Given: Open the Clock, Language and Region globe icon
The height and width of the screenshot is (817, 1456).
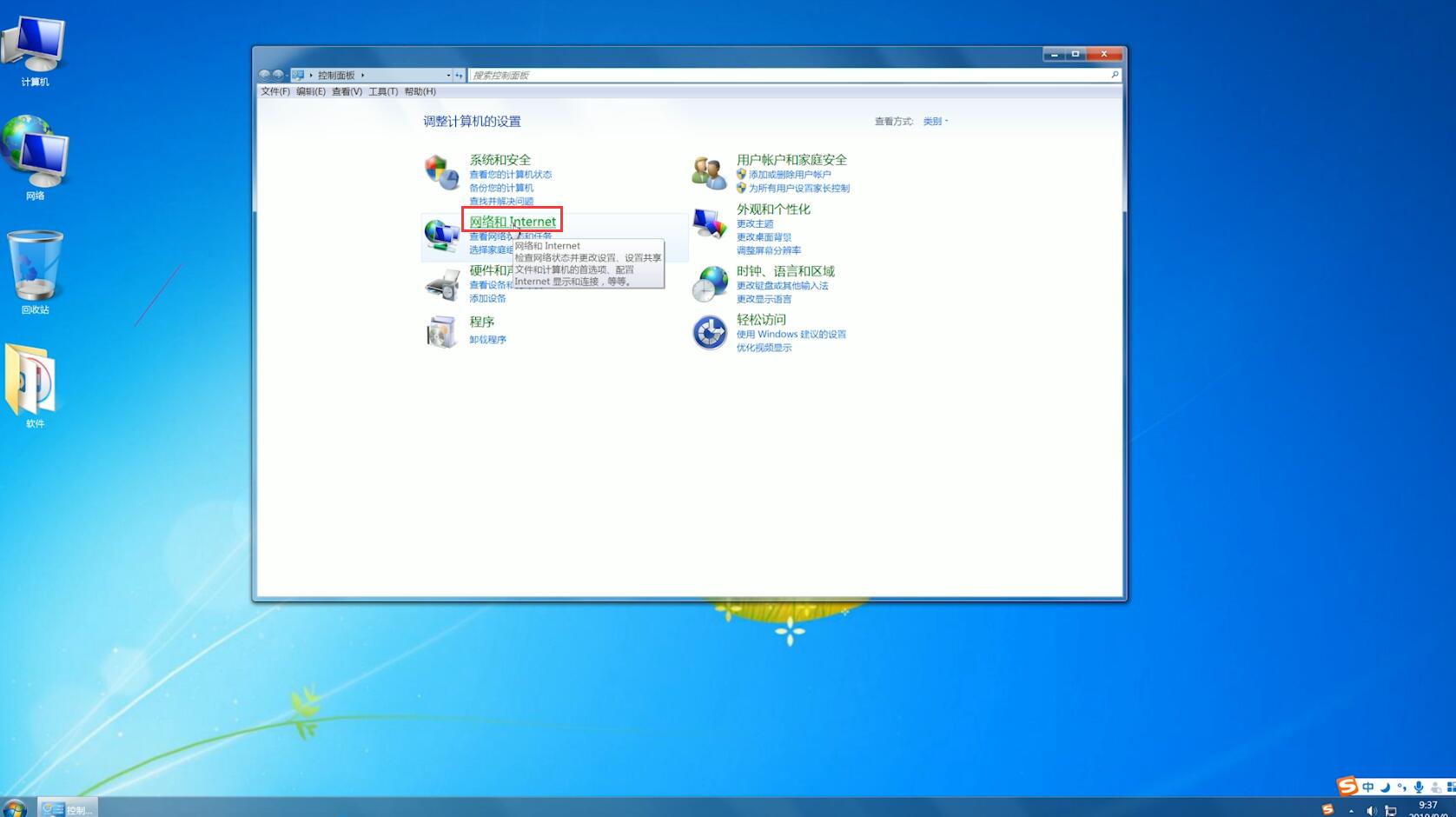Looking at the screenshot, I should (710, 284).
